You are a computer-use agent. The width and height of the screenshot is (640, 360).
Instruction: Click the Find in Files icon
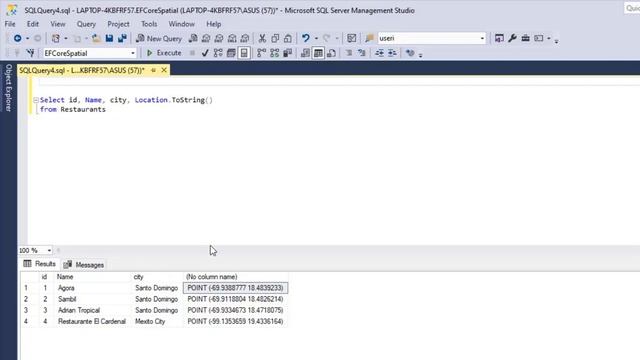369,38
